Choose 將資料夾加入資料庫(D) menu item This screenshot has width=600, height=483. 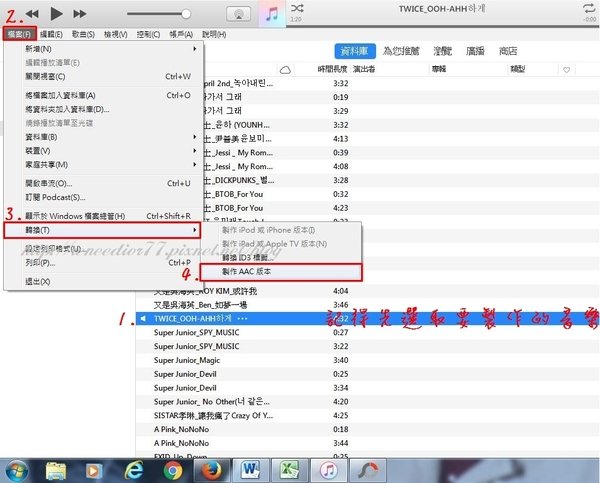(x=103, y=109)
